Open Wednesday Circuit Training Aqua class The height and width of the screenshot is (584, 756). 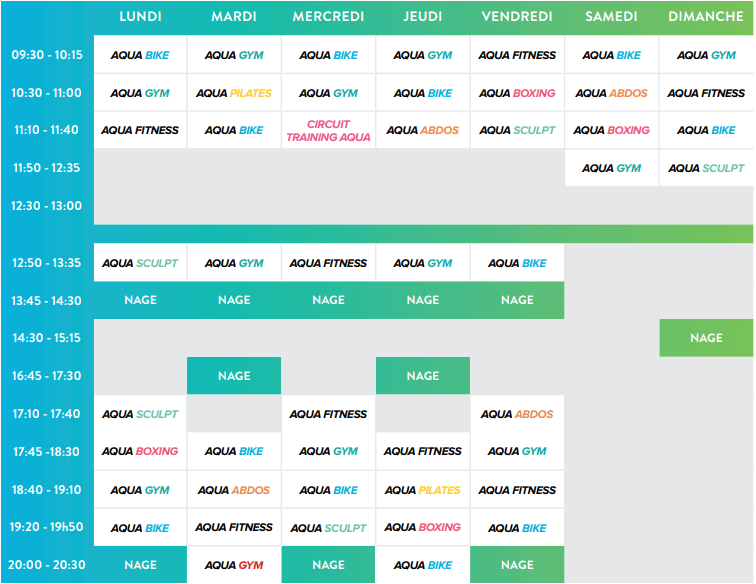[x=328, y=130]
